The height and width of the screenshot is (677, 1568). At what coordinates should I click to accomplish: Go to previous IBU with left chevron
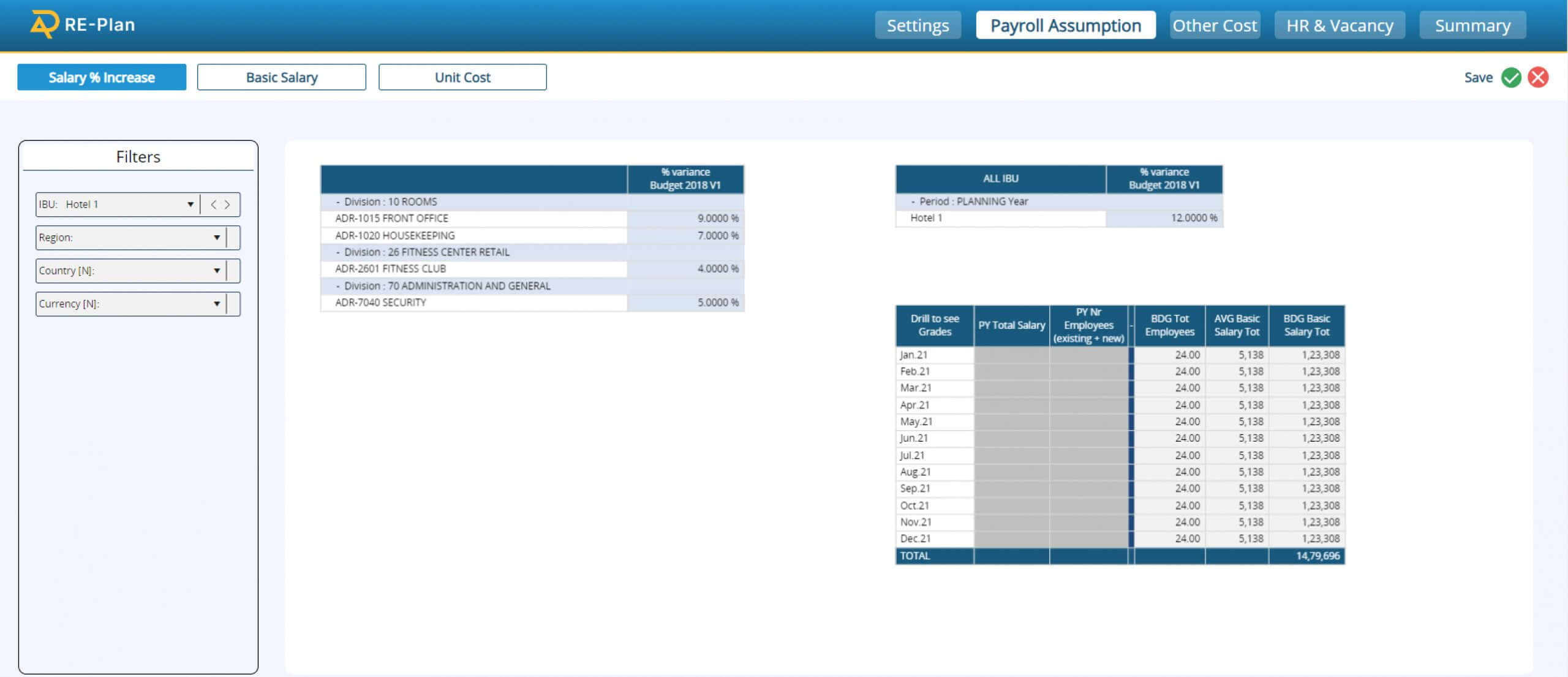(213, 205)
